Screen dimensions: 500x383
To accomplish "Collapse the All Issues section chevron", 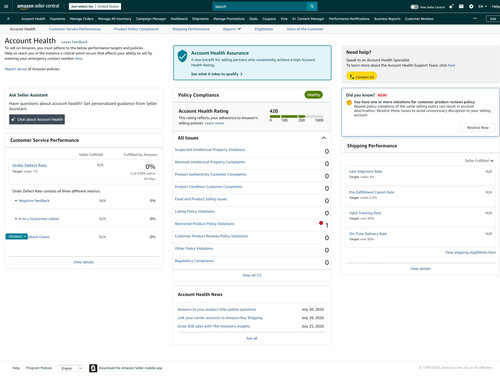I will coord(323,138).
